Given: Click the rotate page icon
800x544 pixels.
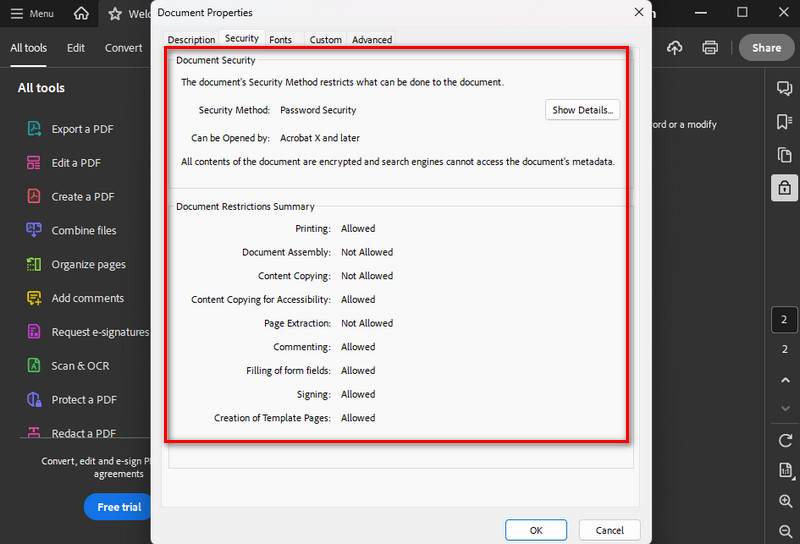Looking at the screenshot, I should click(x=784, y=441).
